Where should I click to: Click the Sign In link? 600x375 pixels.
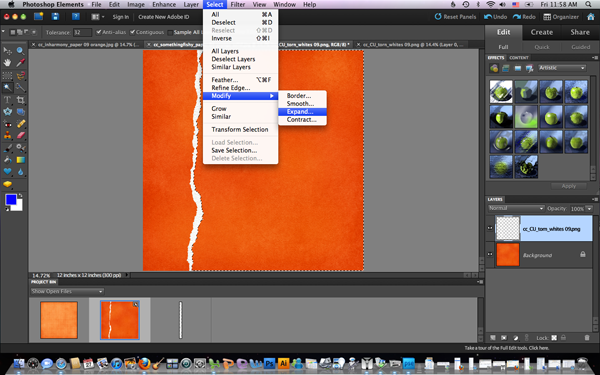tap(121, 17)
